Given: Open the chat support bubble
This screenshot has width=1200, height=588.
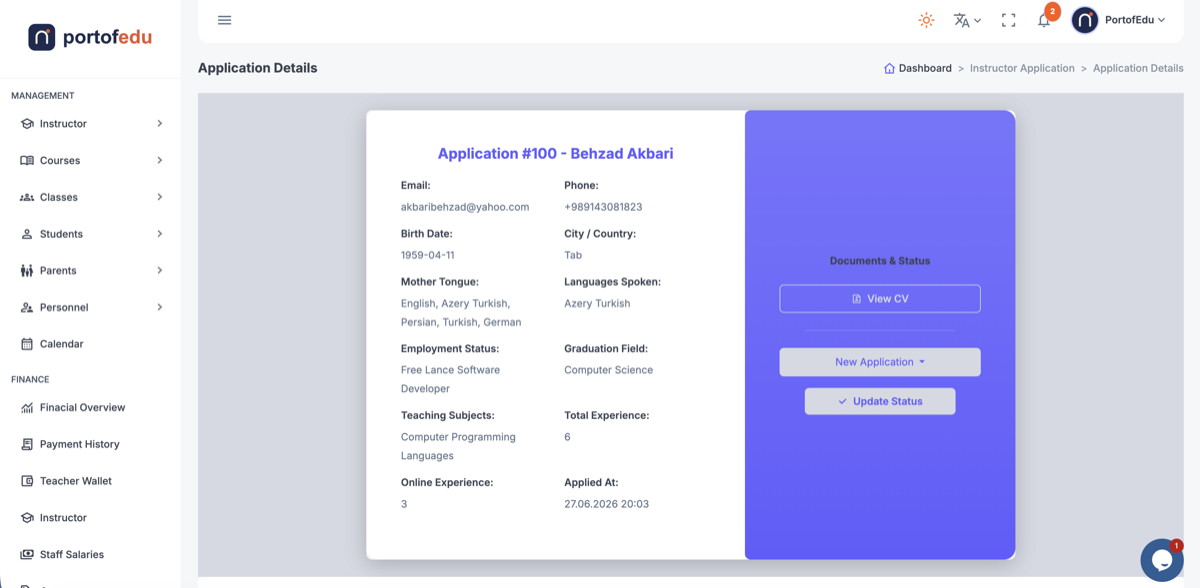Looking at the screenshot, I should tap(1161, 560).
